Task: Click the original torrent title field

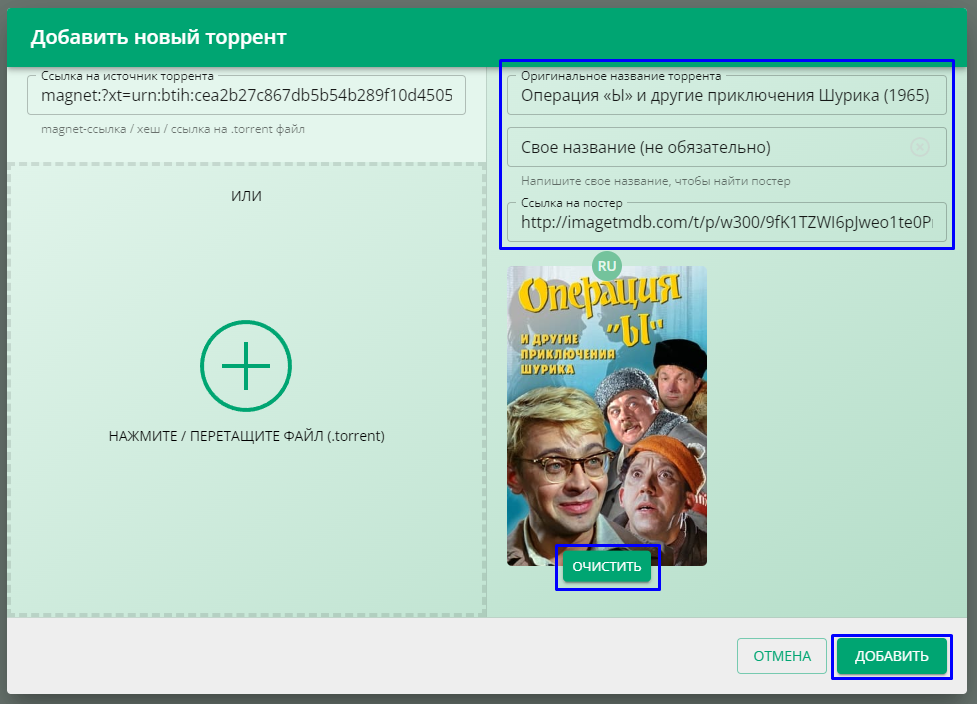Action: tap(726, 97)
